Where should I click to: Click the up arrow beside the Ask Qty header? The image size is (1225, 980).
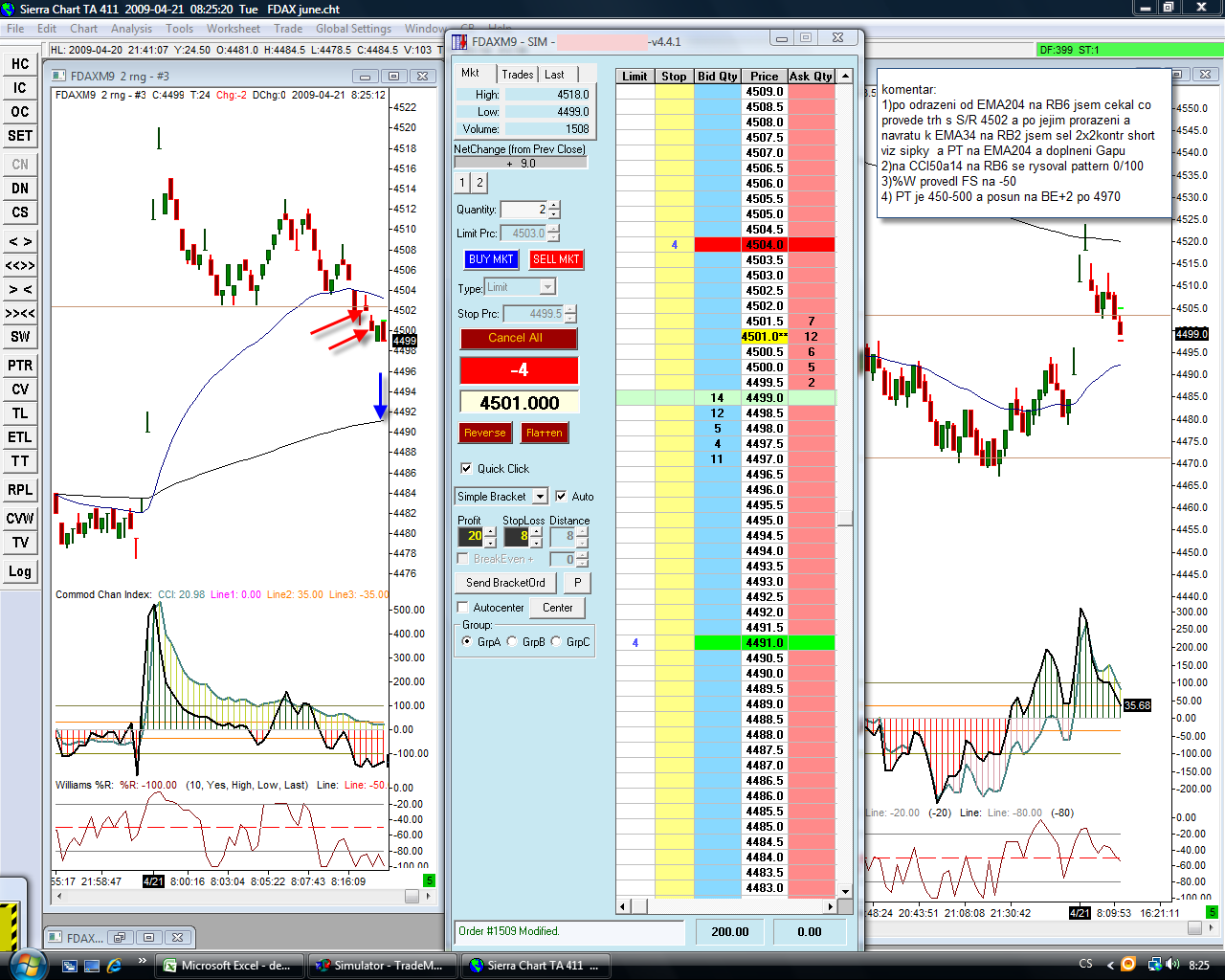point(844,77)
